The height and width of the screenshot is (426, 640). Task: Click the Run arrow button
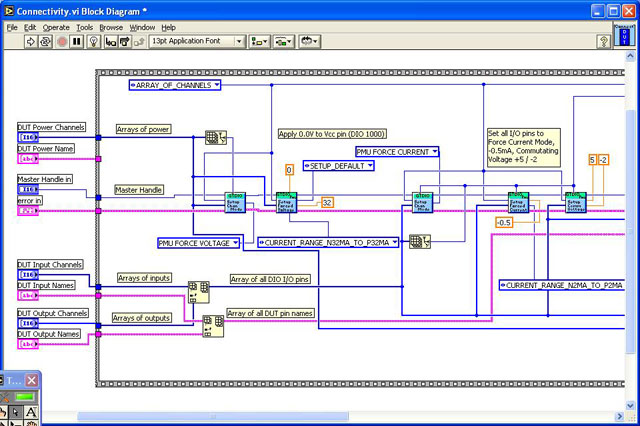coord(31,41)
